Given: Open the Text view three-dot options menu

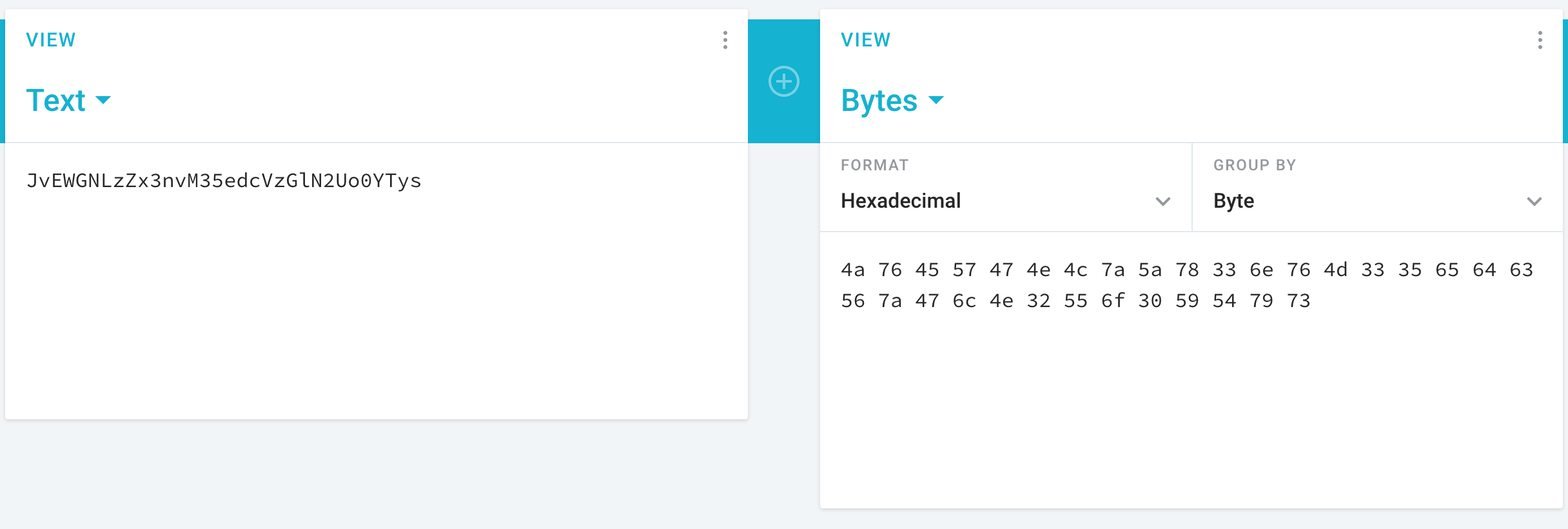Looking at the screenshot, I should point(725,40).
